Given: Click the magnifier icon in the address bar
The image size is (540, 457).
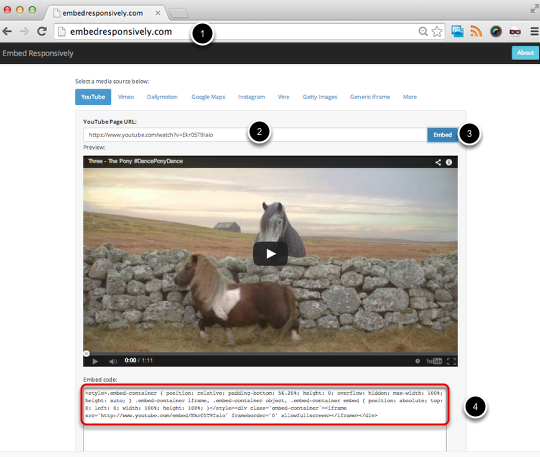Looking at the screenshot, I should tap(423, 32).
